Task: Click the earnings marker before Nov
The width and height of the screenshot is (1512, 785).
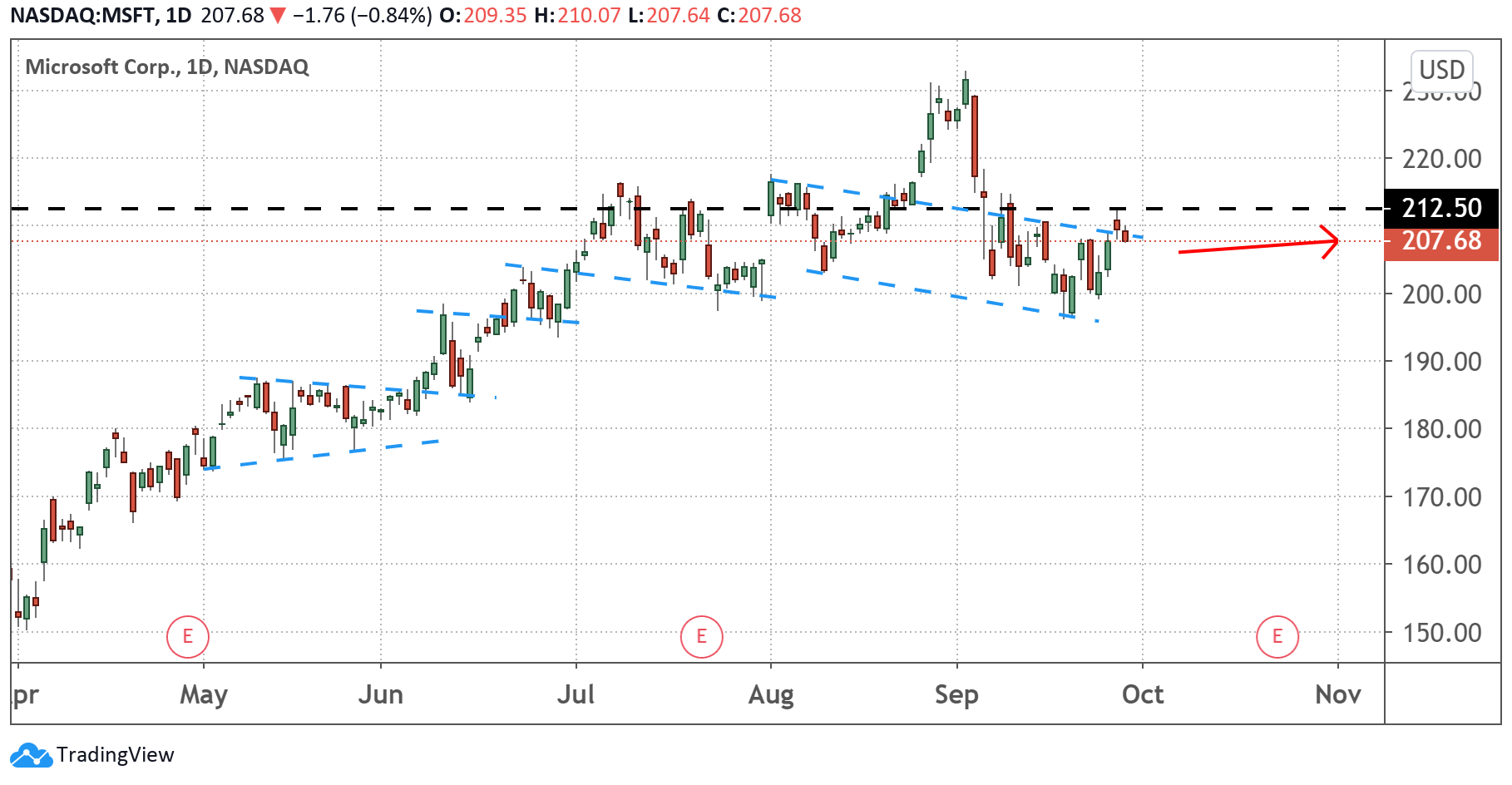Action: [x=1277, y=637]
